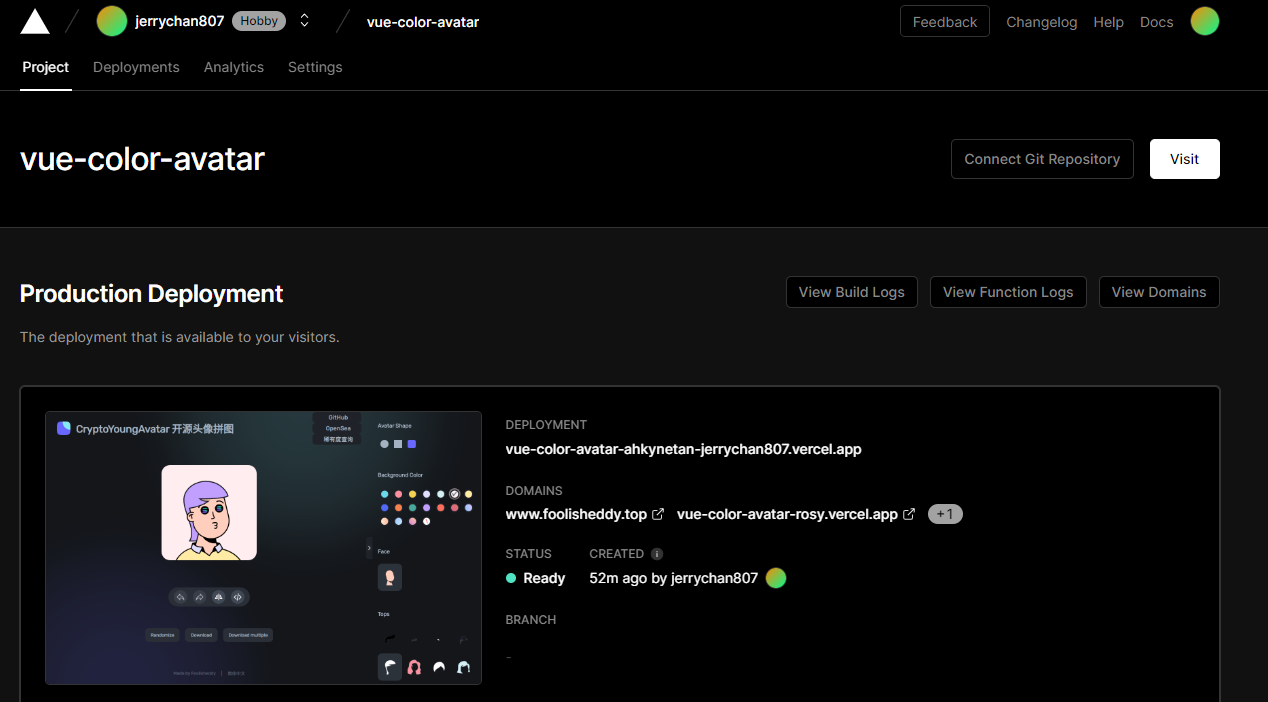Click View Domains button

pos(1159,292)
